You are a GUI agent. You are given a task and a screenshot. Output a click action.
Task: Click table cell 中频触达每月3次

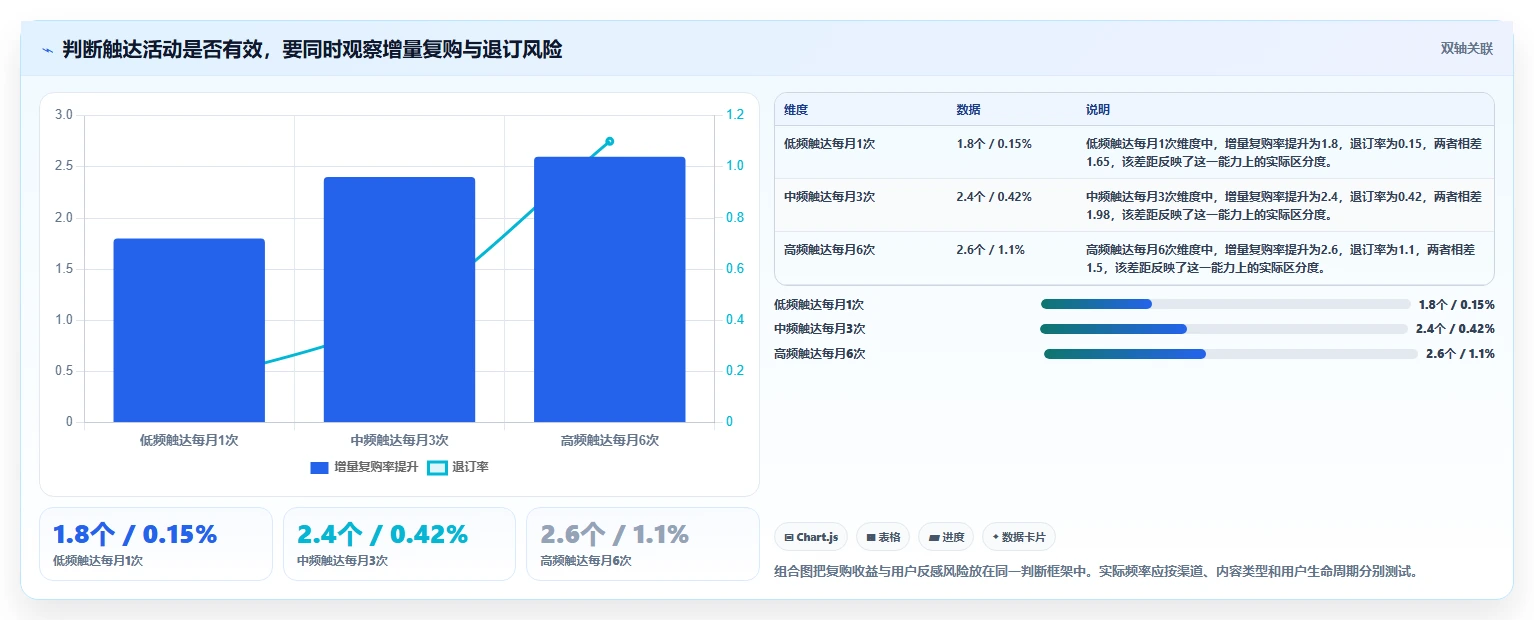(x=830, y=197)
